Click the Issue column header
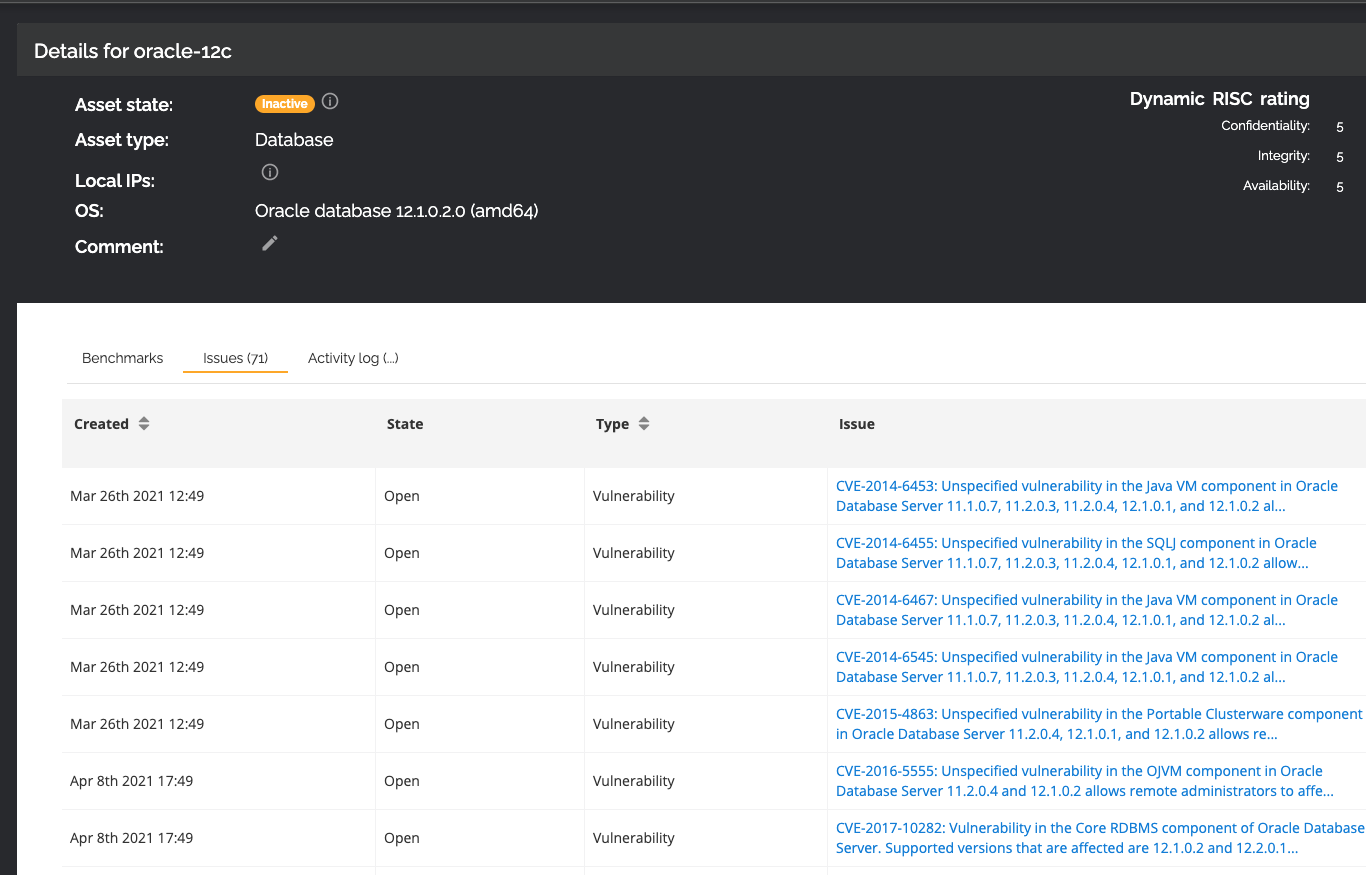The height and width of the screenshot is (875, 1366). pos(857,424)
